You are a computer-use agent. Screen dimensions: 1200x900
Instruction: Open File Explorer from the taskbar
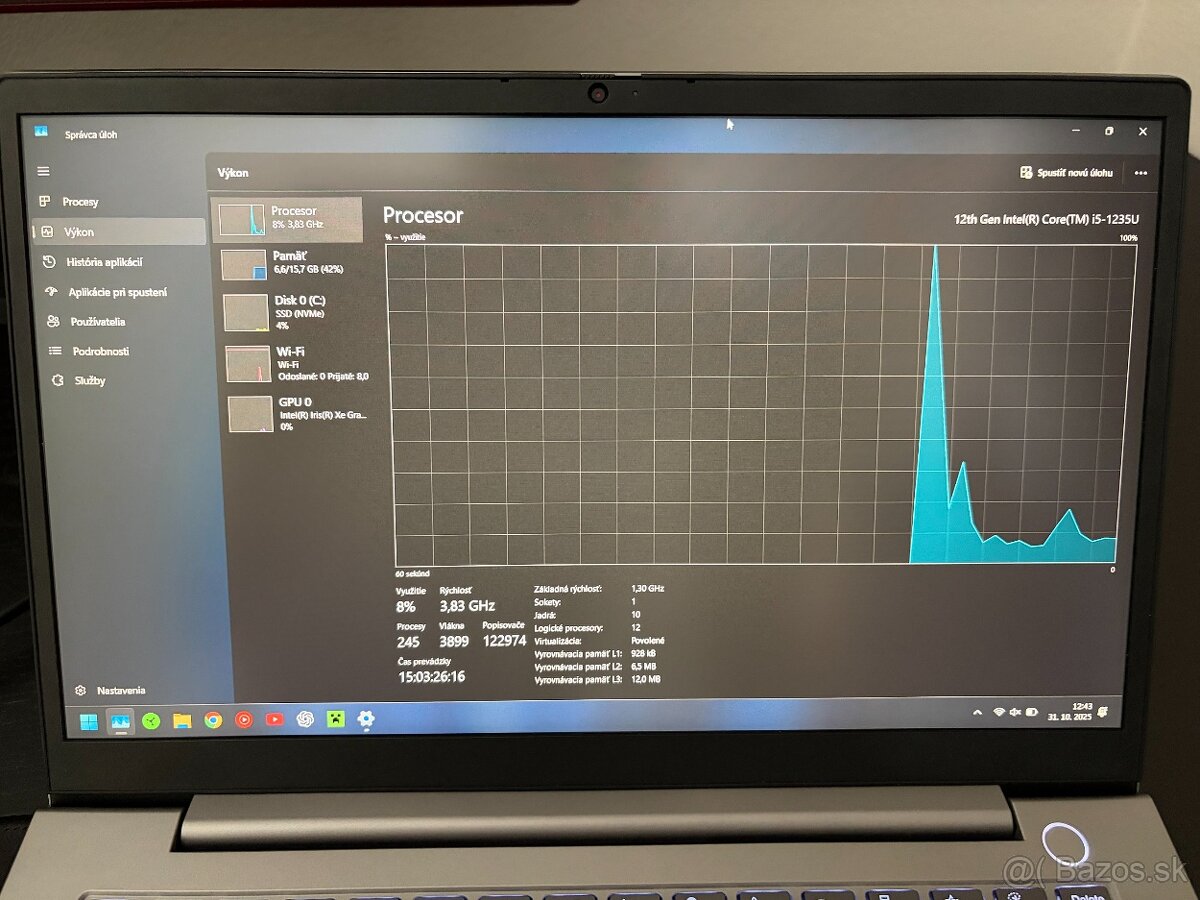pos(181,719)
